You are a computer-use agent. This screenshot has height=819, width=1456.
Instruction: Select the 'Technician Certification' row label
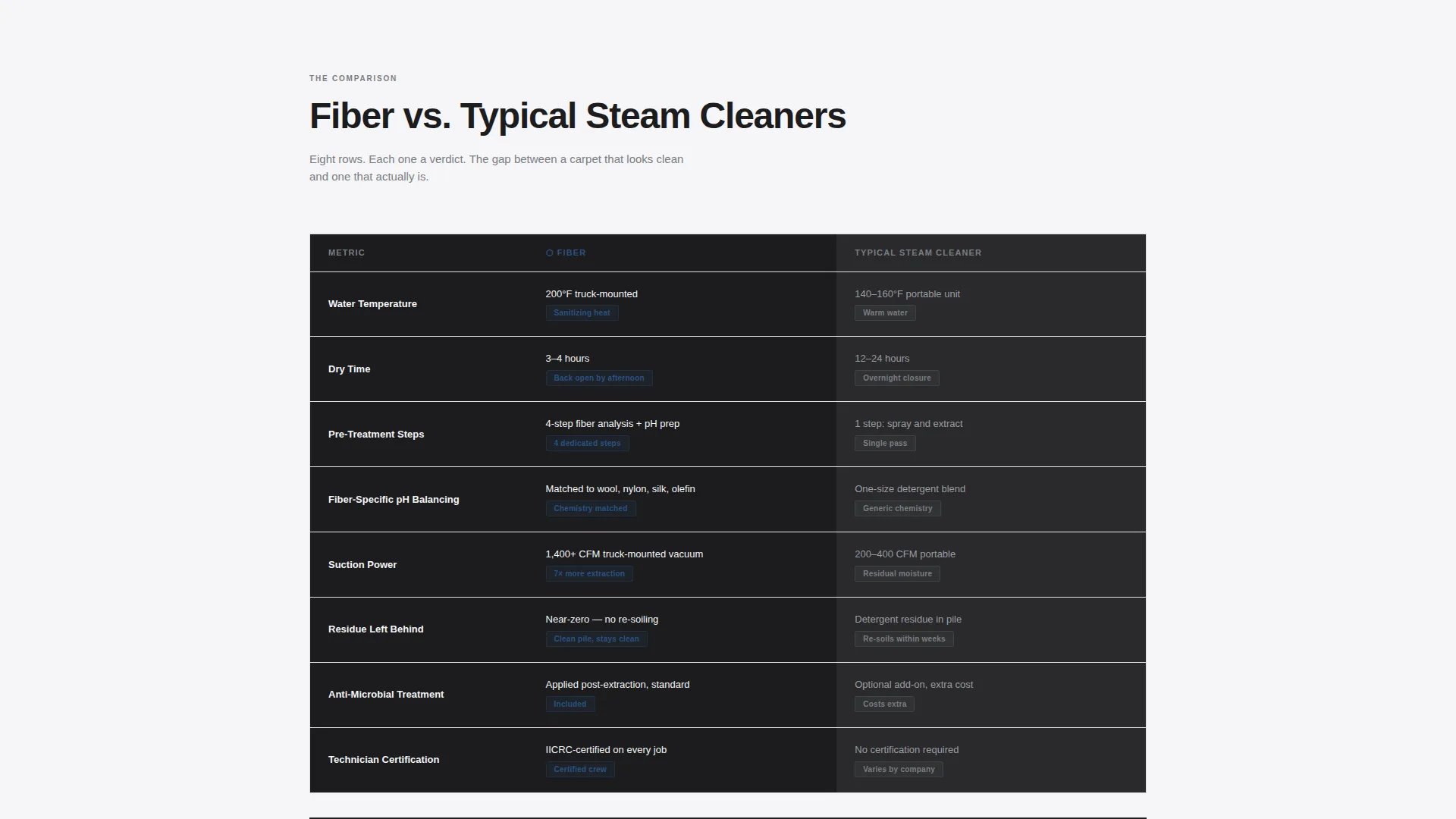point(384,760)
